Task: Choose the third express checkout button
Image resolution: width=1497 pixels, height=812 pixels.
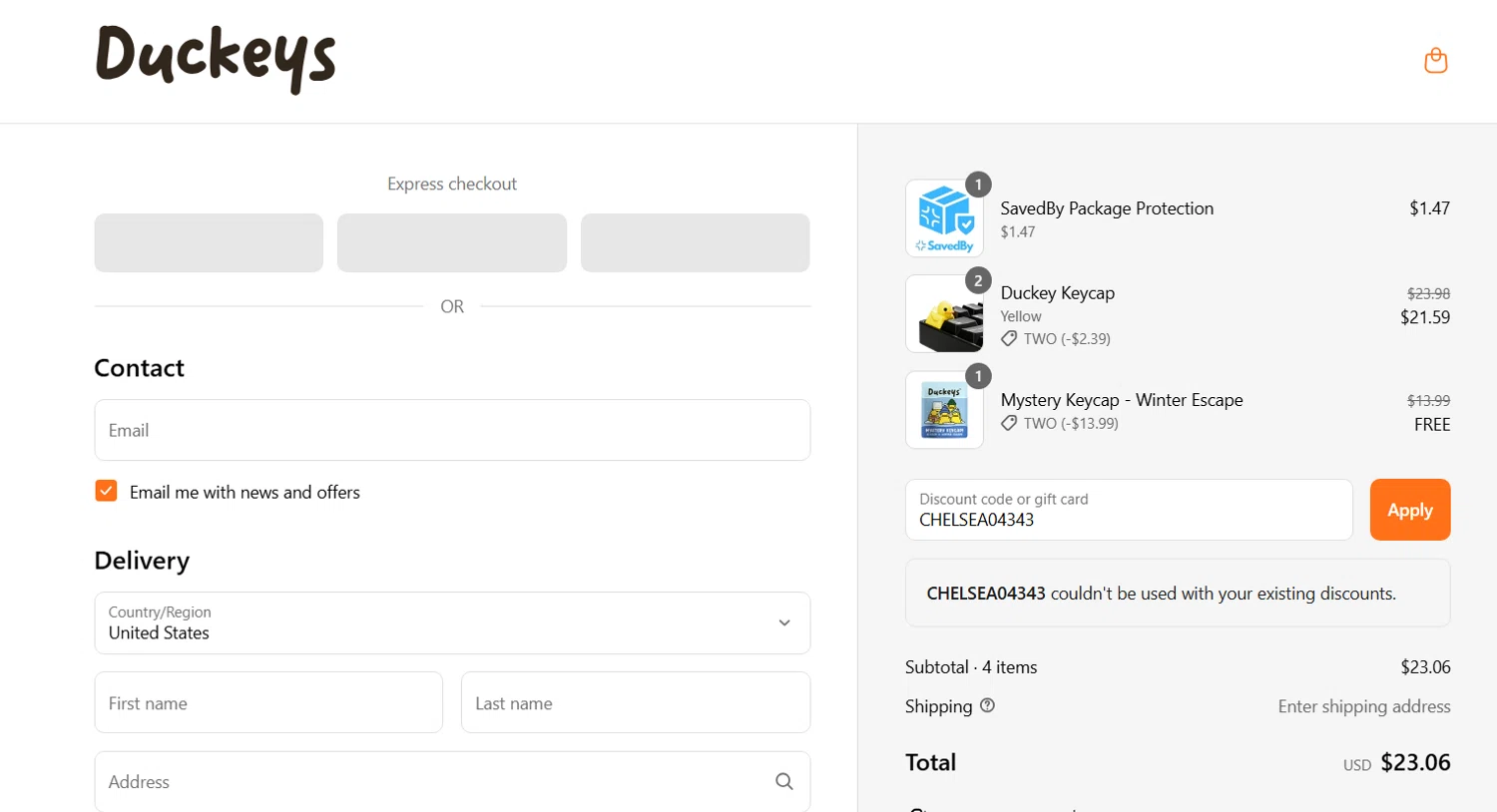Action: 696,242
